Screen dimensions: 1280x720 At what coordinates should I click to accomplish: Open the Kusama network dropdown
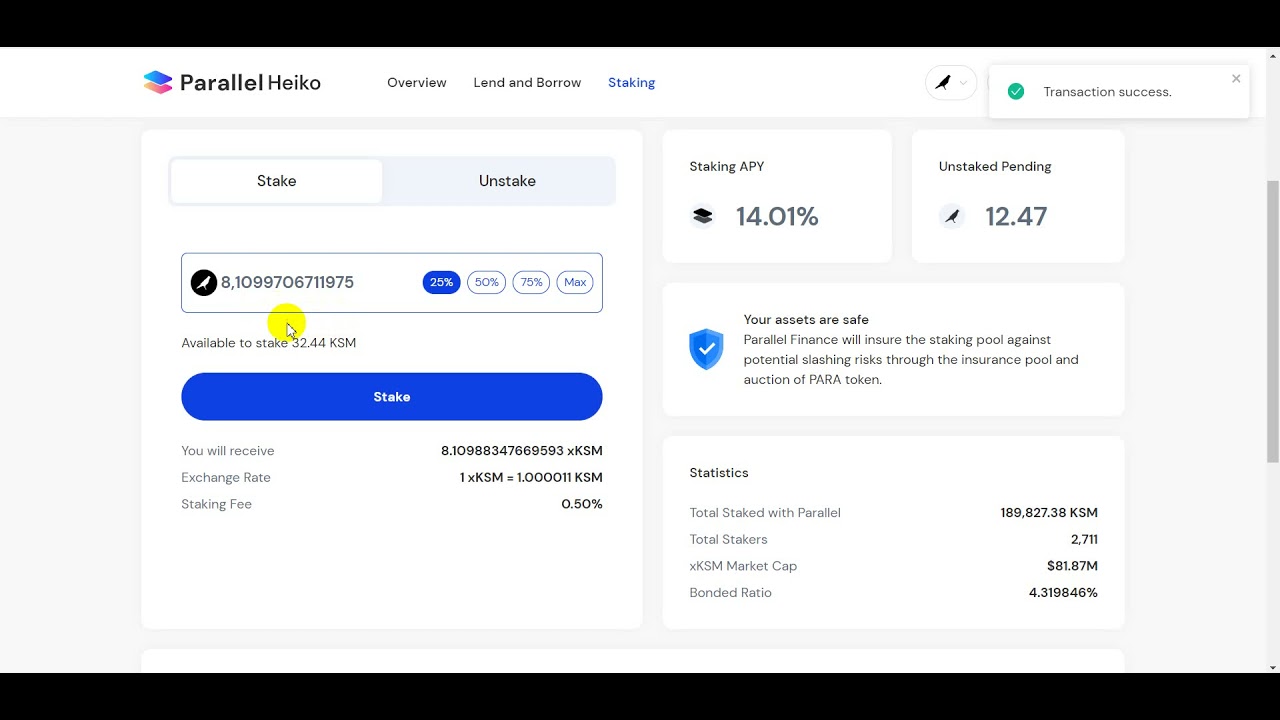coord(950,83)
